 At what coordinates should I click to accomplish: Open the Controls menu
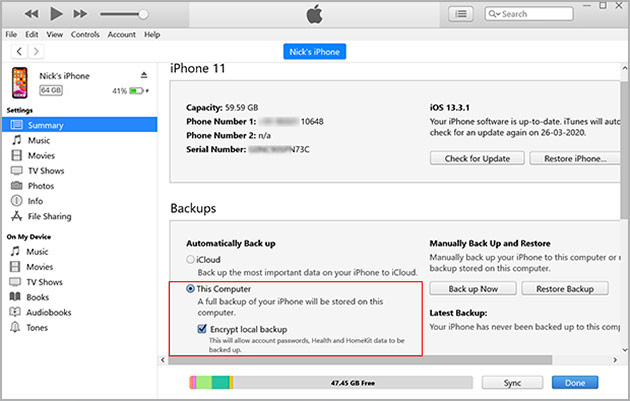tap(85, 34)
